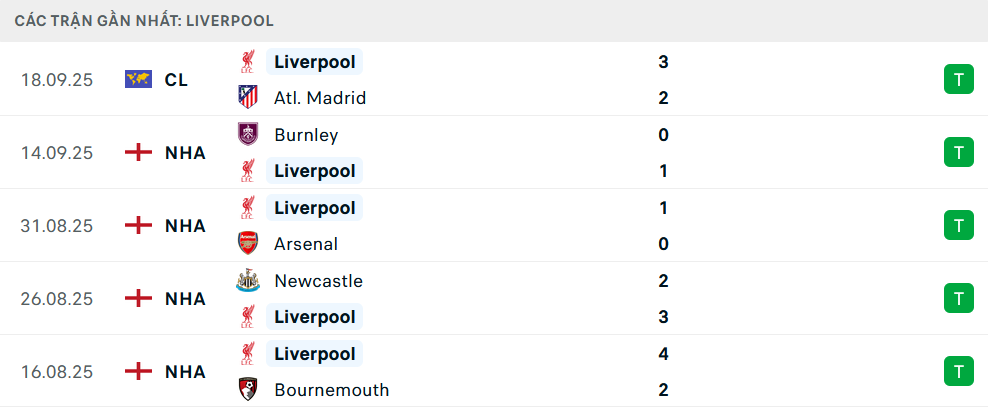
Task: Click the 26.08.25 match date
Action: [57, 299]
